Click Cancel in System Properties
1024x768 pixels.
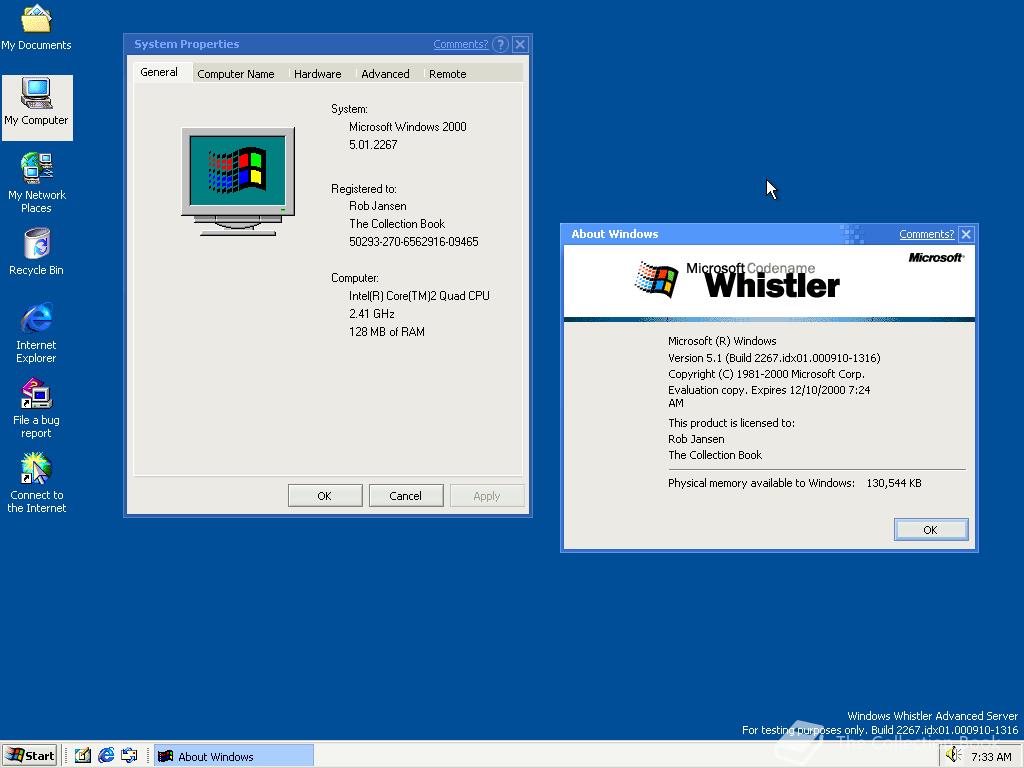(x=406, y=496)
